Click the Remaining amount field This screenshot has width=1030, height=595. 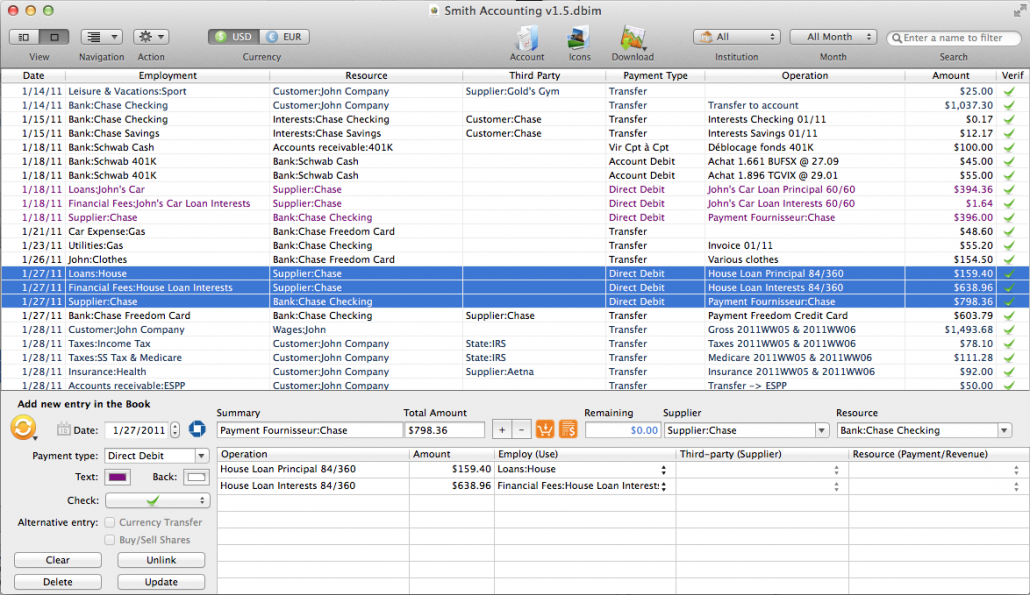623,430
